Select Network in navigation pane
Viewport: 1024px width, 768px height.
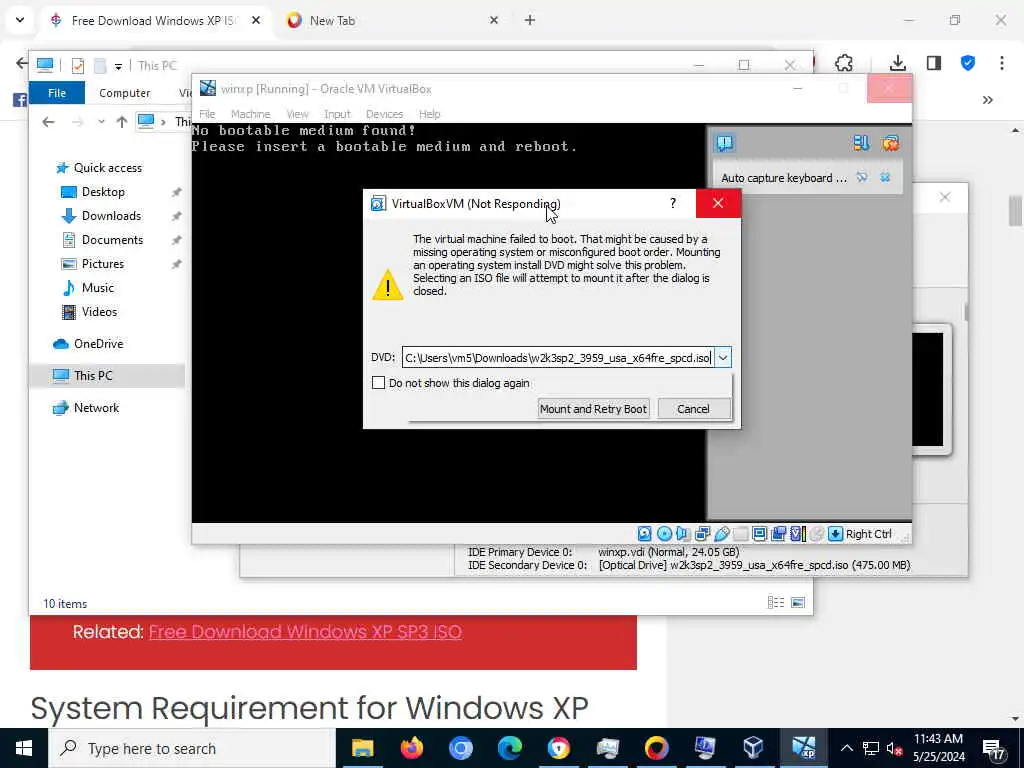point(96,408)
